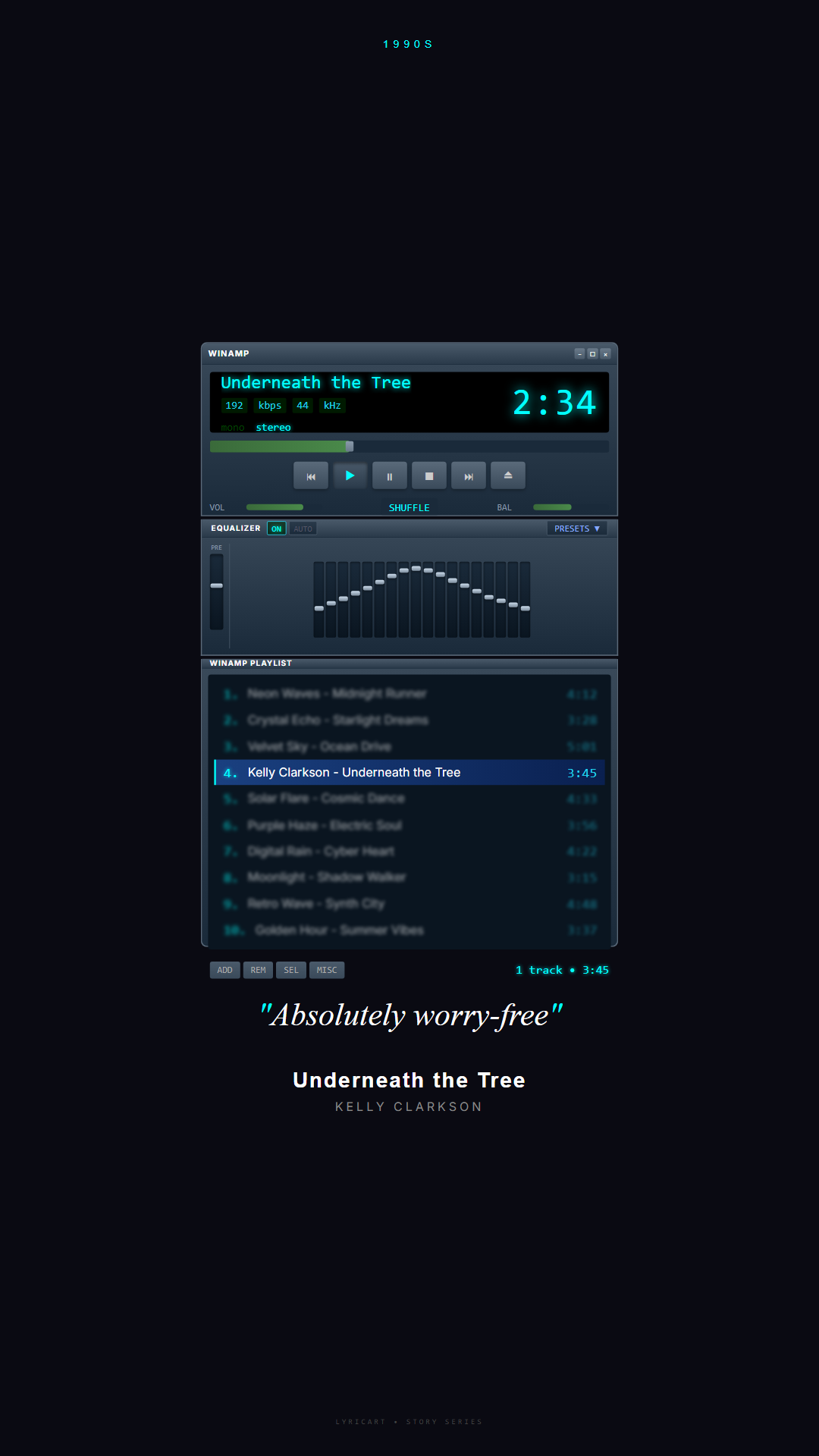Viewport: 819px width, 1456px height.
Task: Select Neon Waves - Midnight Runner track
Action: coord(409,694)
